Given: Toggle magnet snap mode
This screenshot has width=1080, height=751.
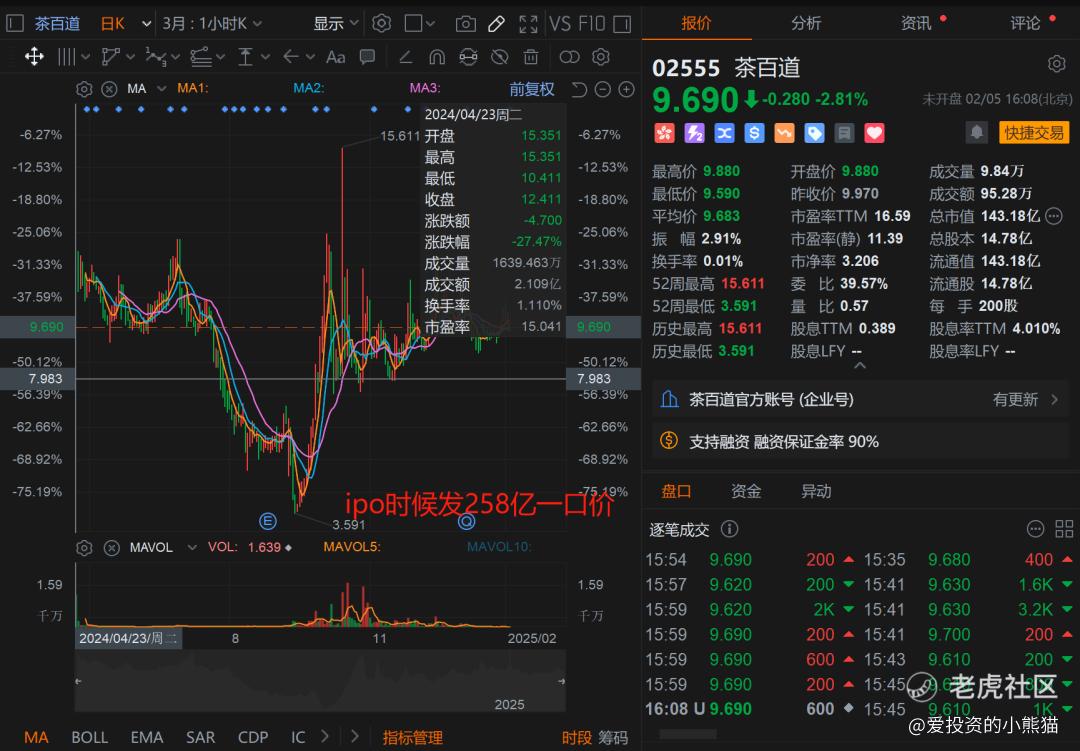Looking at the screenshot, I should pos(437,56).
